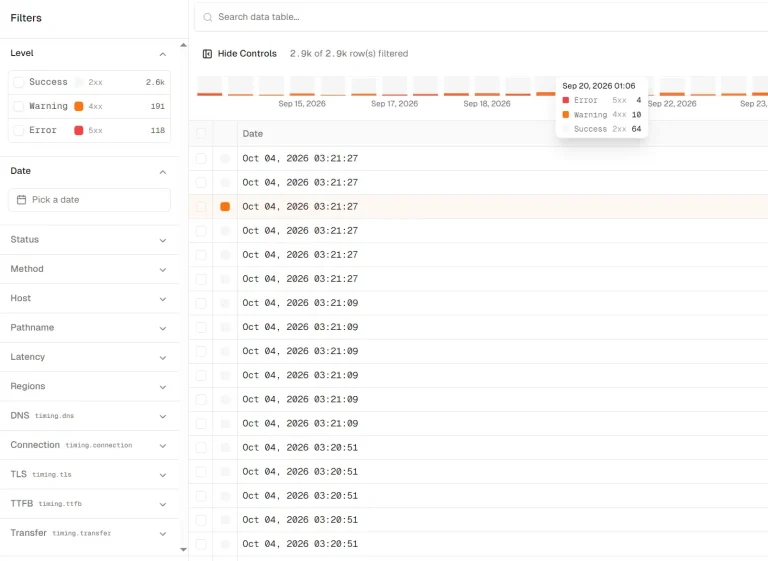The width and height of the screenshot is (768, 561).
Task: Check the first row Oct 04 03:21:27 checkbox
Action: [201, 158]
